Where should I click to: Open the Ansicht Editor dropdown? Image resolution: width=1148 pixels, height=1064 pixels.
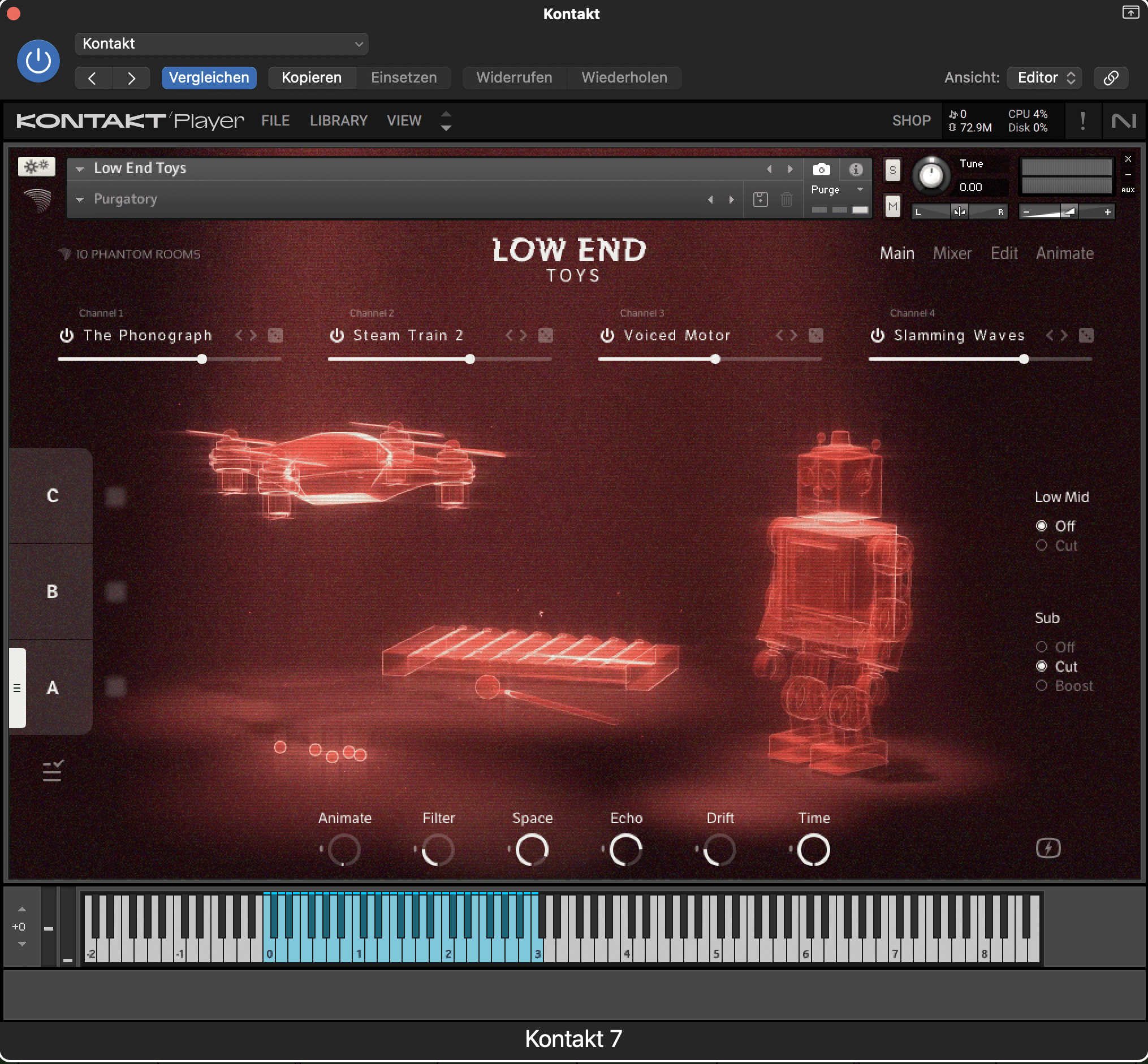point(1045,77)
